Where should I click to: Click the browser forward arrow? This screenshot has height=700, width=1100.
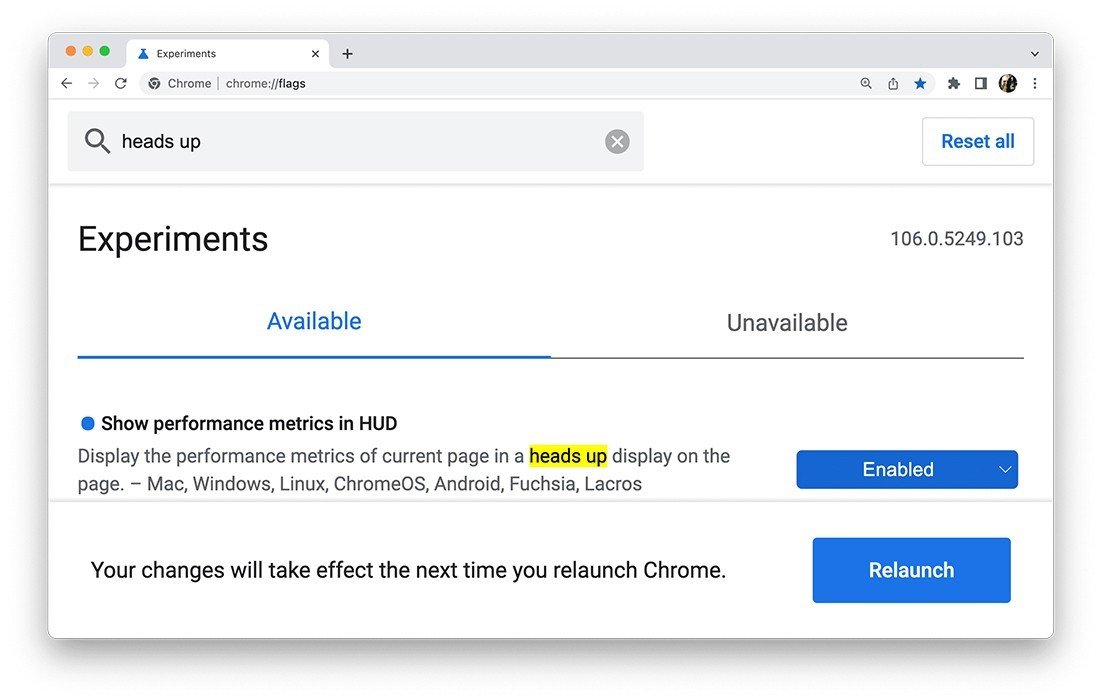tap(93, 83)
